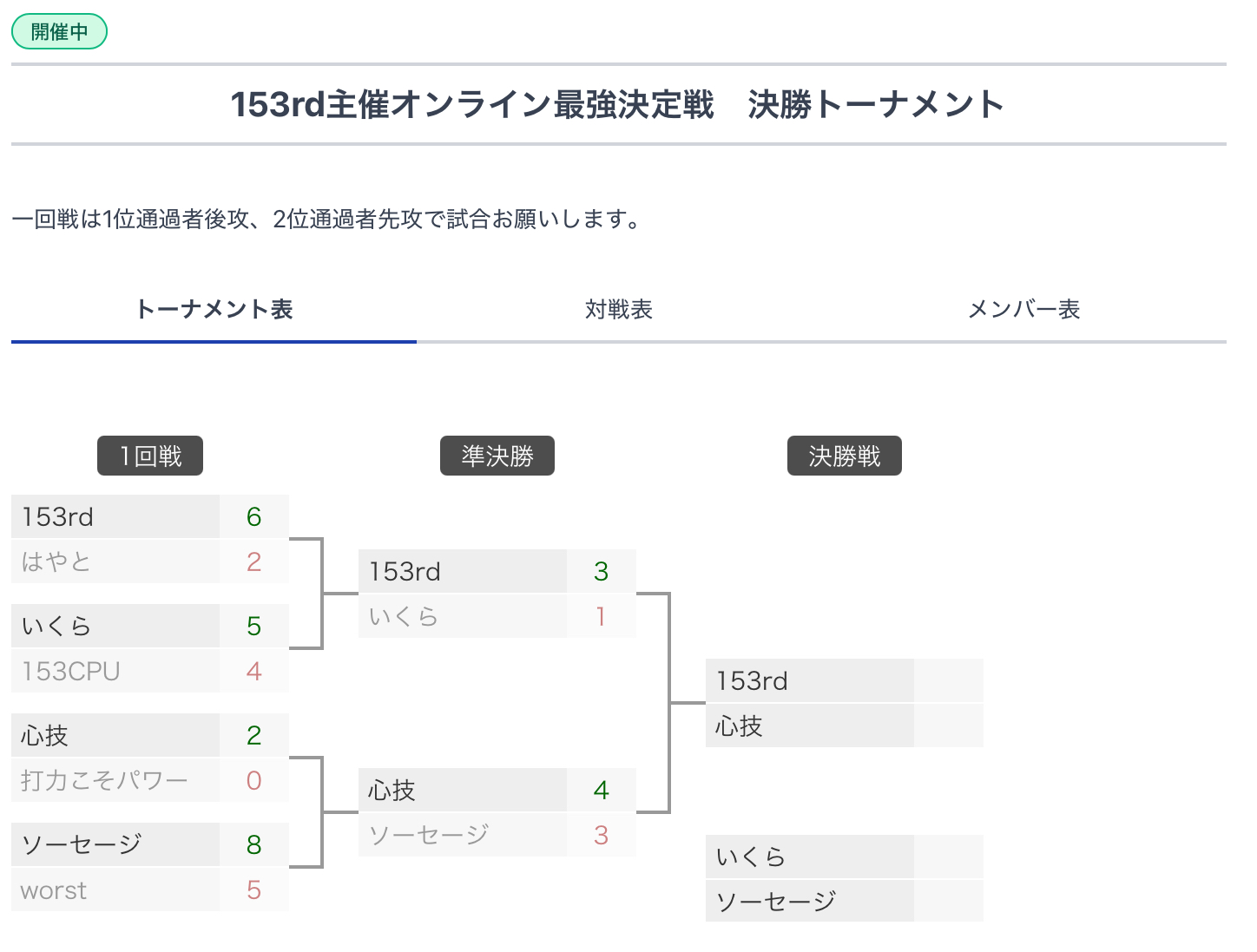The image size is (1257, 952).
Task: Click the 決勝戦 round label
Action: tap(845, 456)
